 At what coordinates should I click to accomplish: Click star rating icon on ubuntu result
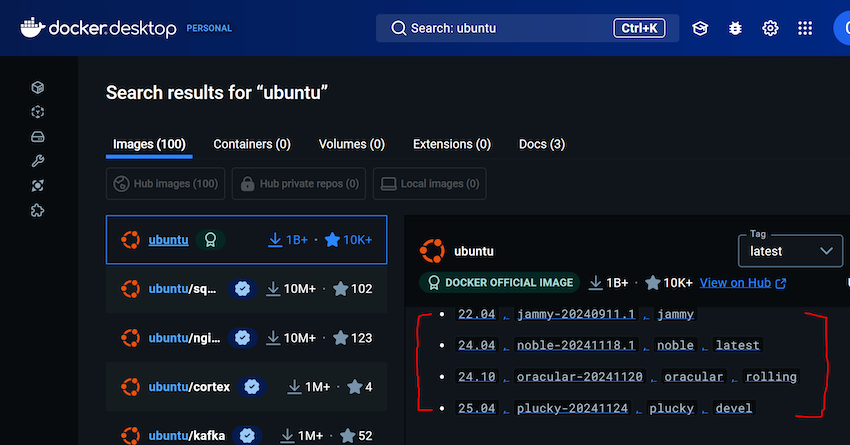pos(332,240)
